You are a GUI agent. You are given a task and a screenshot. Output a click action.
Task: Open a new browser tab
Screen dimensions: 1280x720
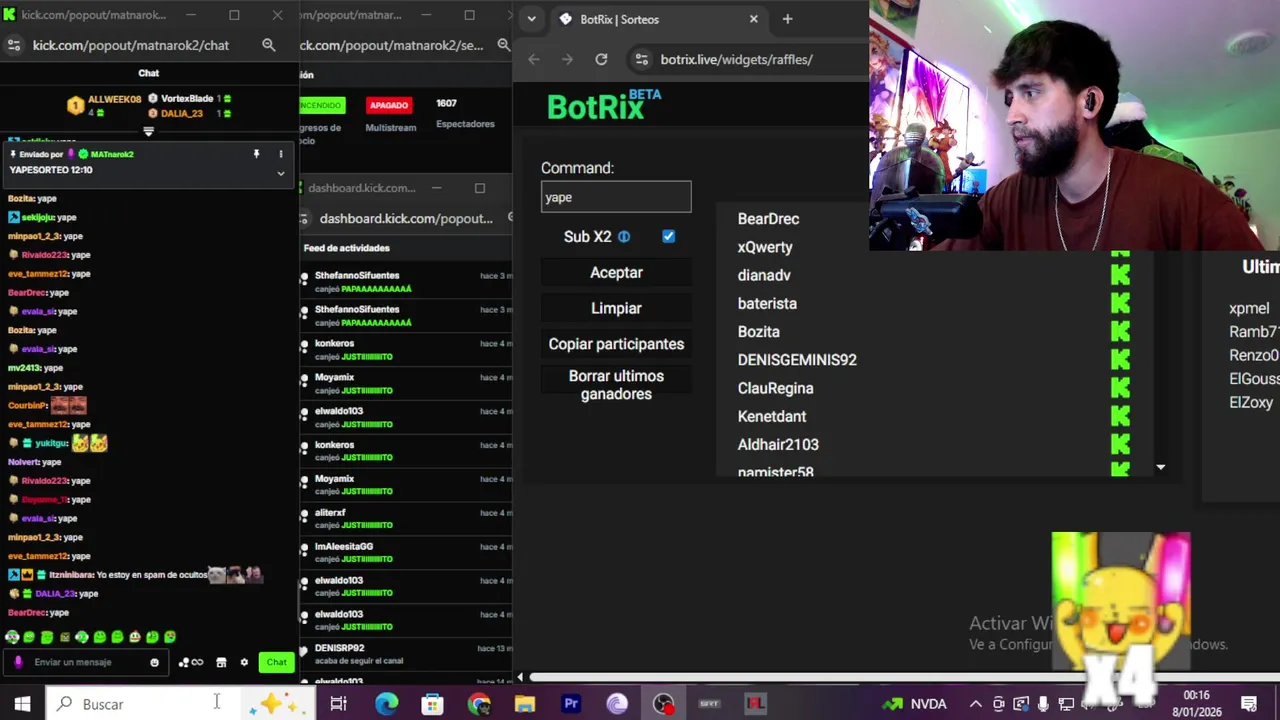coord(787,19)
